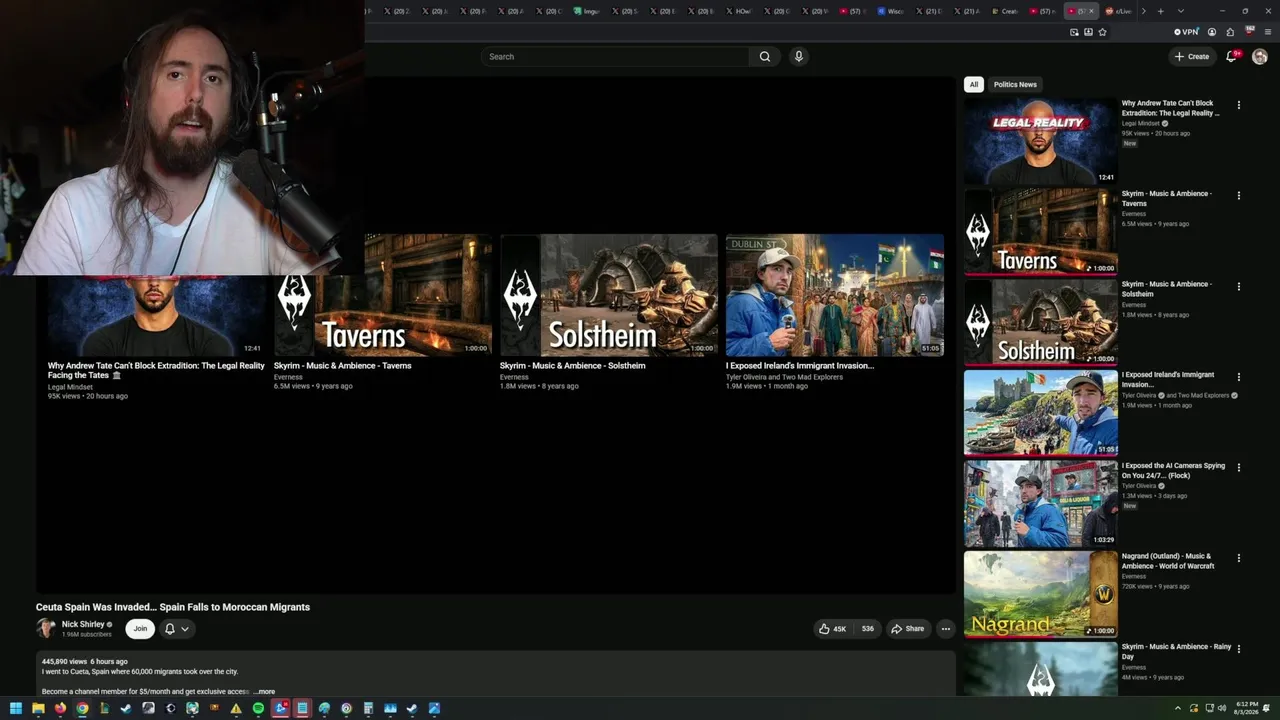Bookmark this page with the star icon

[x=1102, y=32]
